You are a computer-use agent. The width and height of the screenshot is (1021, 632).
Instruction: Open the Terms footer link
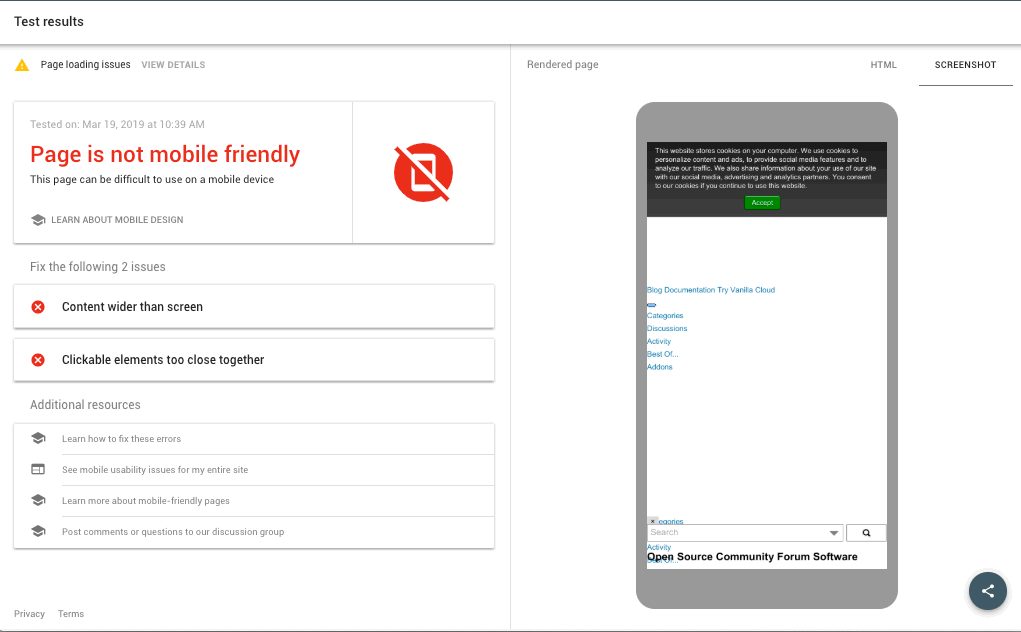pos(71,614)
